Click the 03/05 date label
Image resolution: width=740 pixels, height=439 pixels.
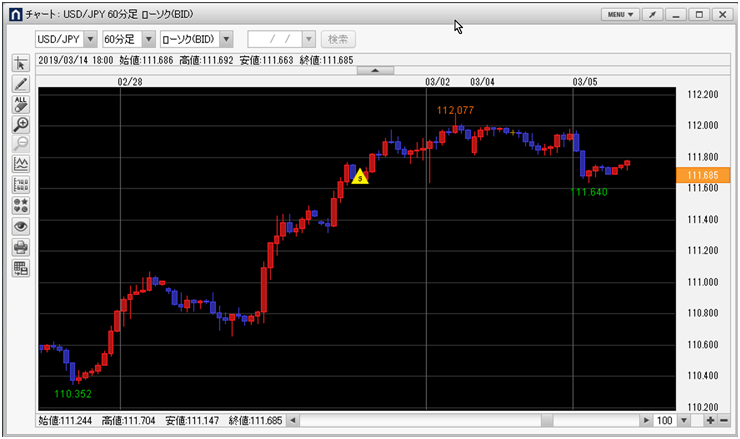pyautogui.click(x=585, y=82)
